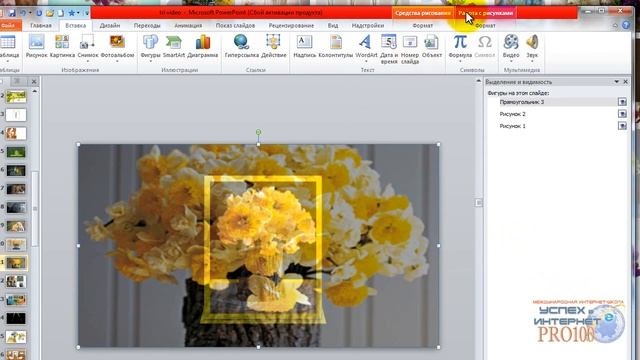Minimize the ribbon with the caret icon
This screenshot has width=640, height=360.
[x=615, y=25]
